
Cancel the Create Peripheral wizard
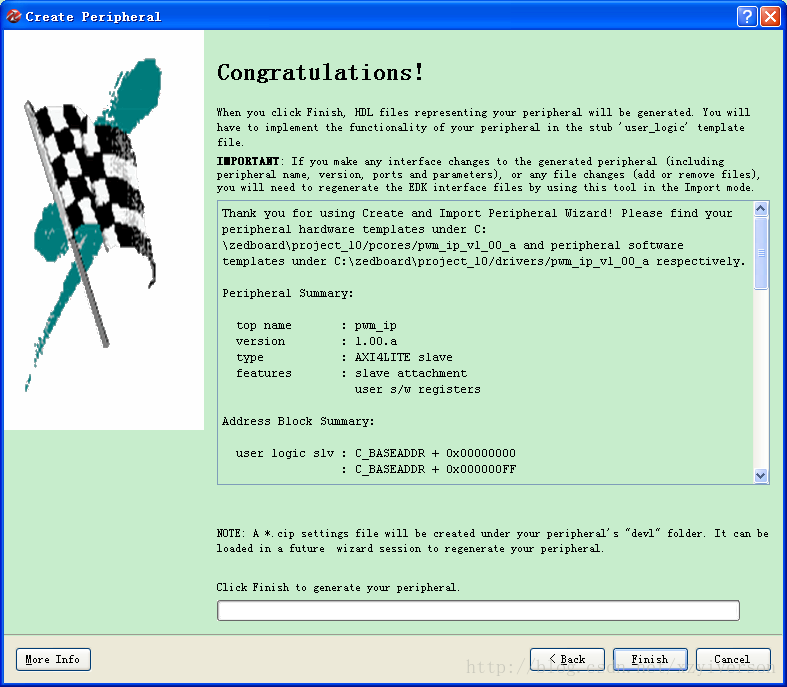(x=733, y=659)
